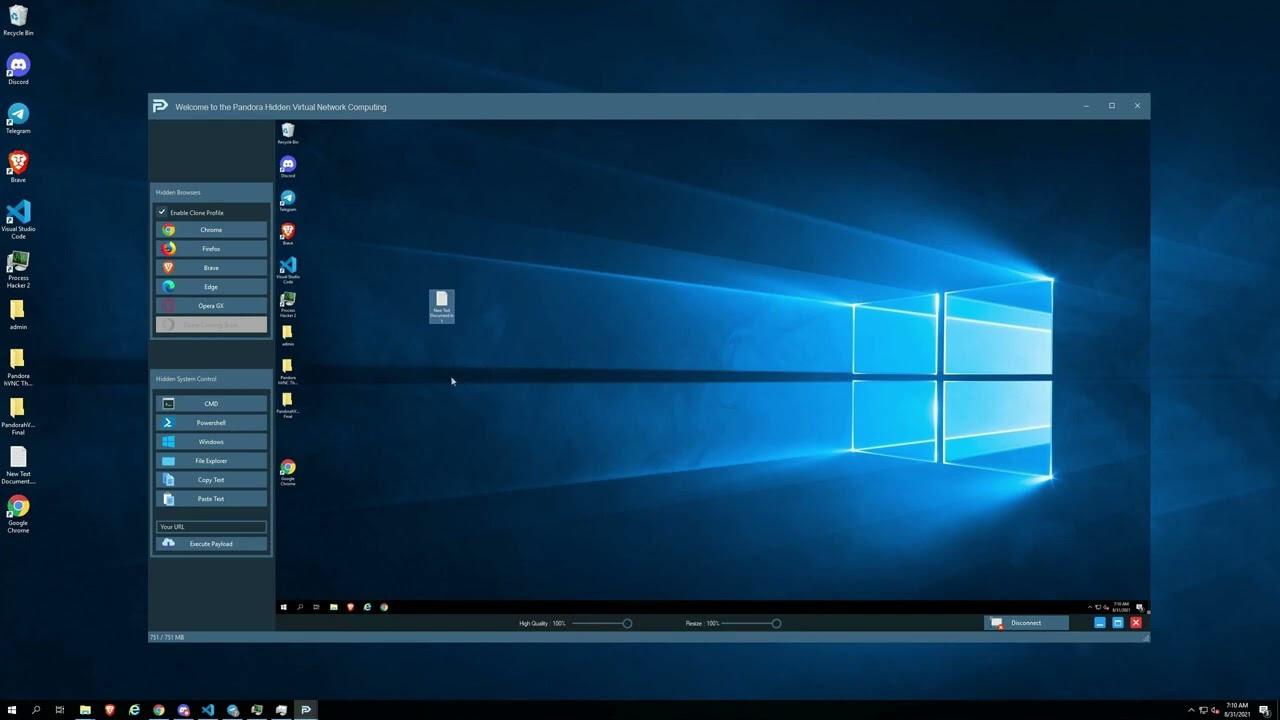Click the File Explorer panel button
The width and height of the screenshot is (1280, 720).
coord(211,461)
